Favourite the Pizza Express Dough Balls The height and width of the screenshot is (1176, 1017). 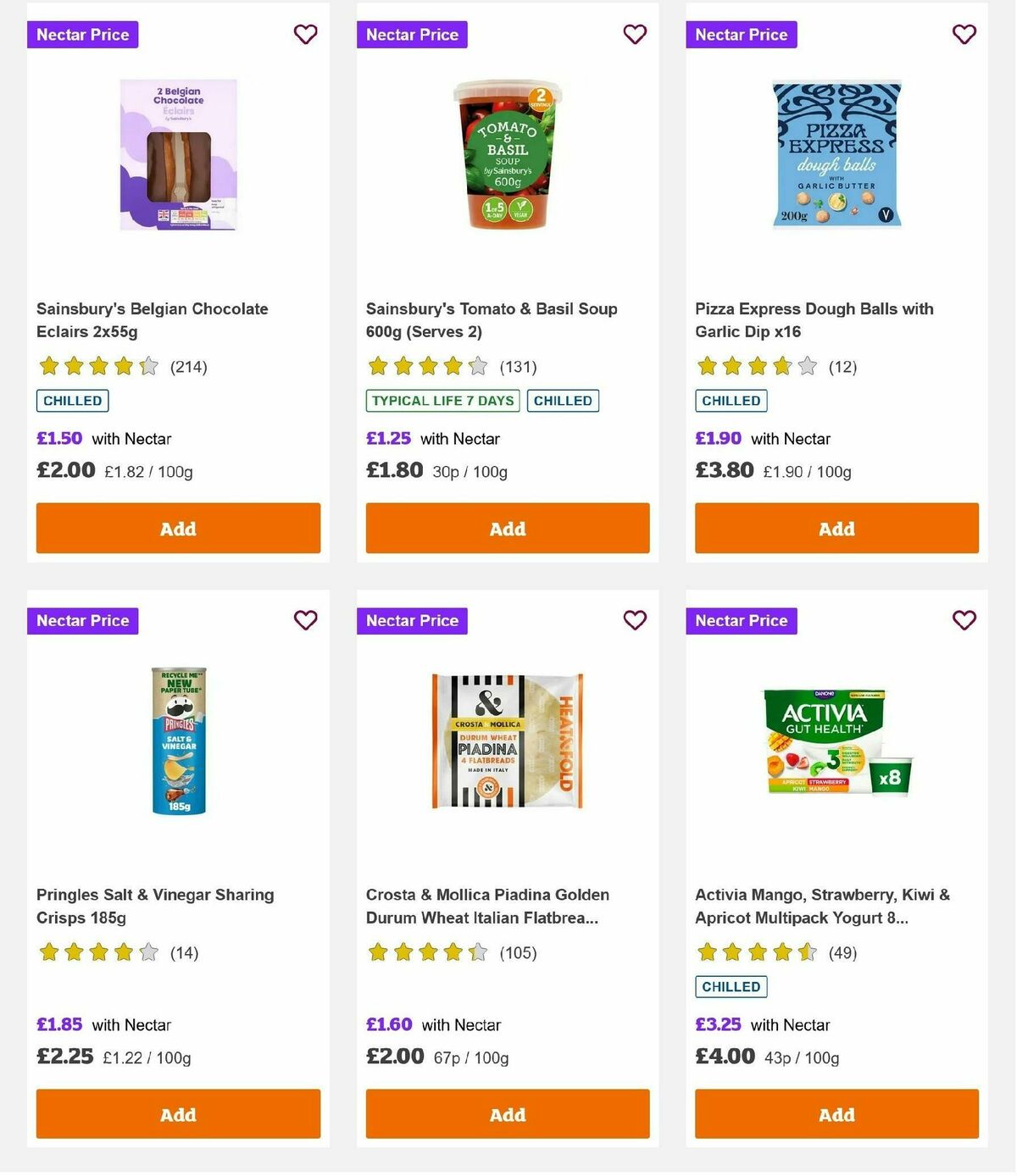coord(964,35)
